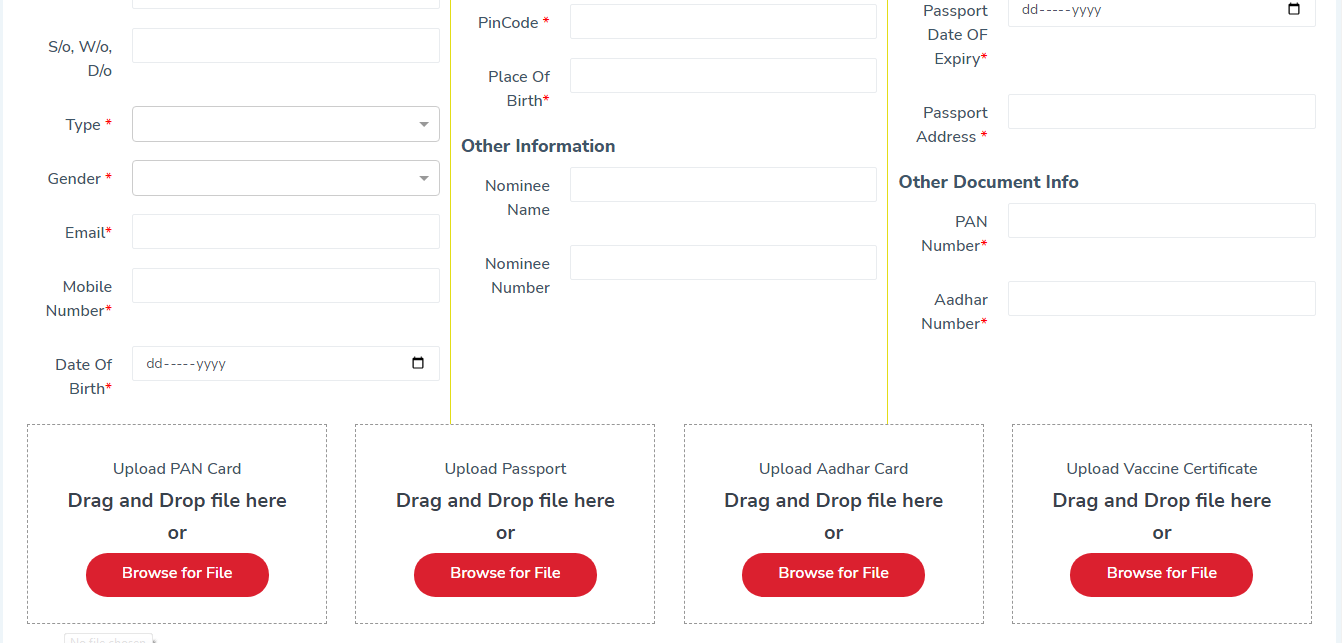Click the S/o, W/o, D/o field
Screen dimensions: 1342x643
pyautogui.click(x=286, y=45)
